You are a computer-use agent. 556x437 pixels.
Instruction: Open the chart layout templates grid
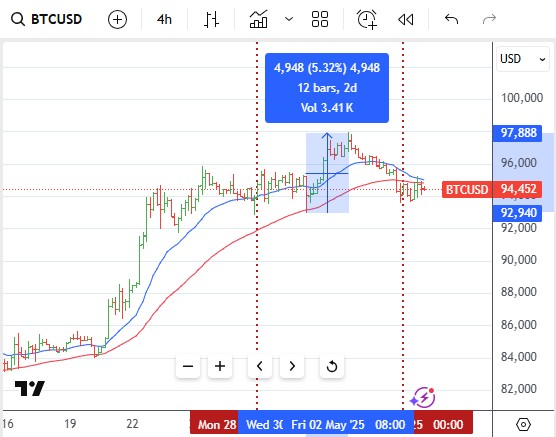320,19
